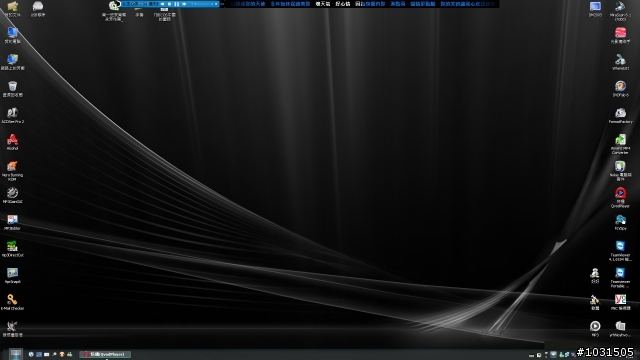640x360 pixels.
Task: Click the Start button on taskbar
Action: click(x=16, y=354)
